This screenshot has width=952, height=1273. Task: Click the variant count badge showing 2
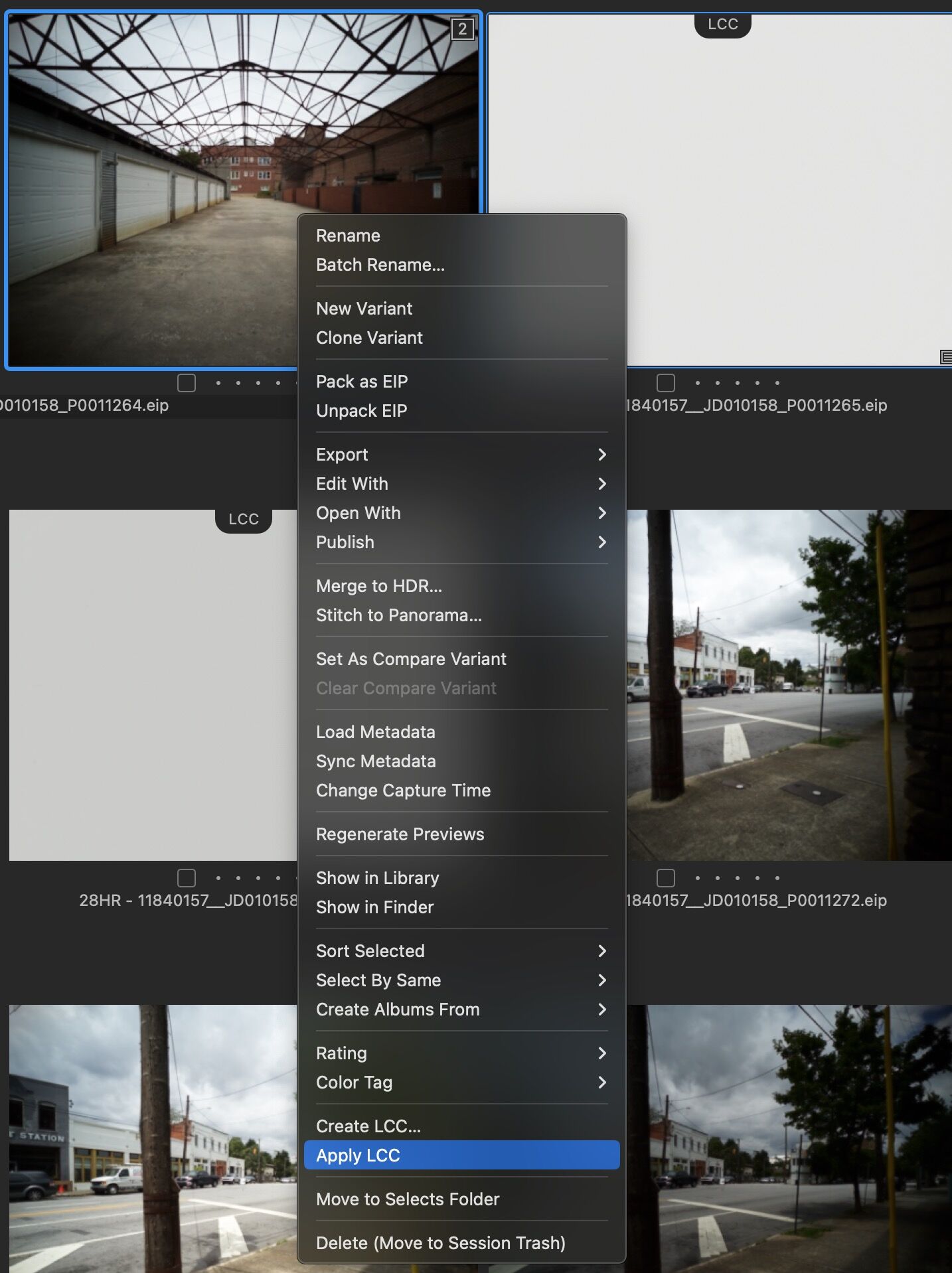coord(462,29)
